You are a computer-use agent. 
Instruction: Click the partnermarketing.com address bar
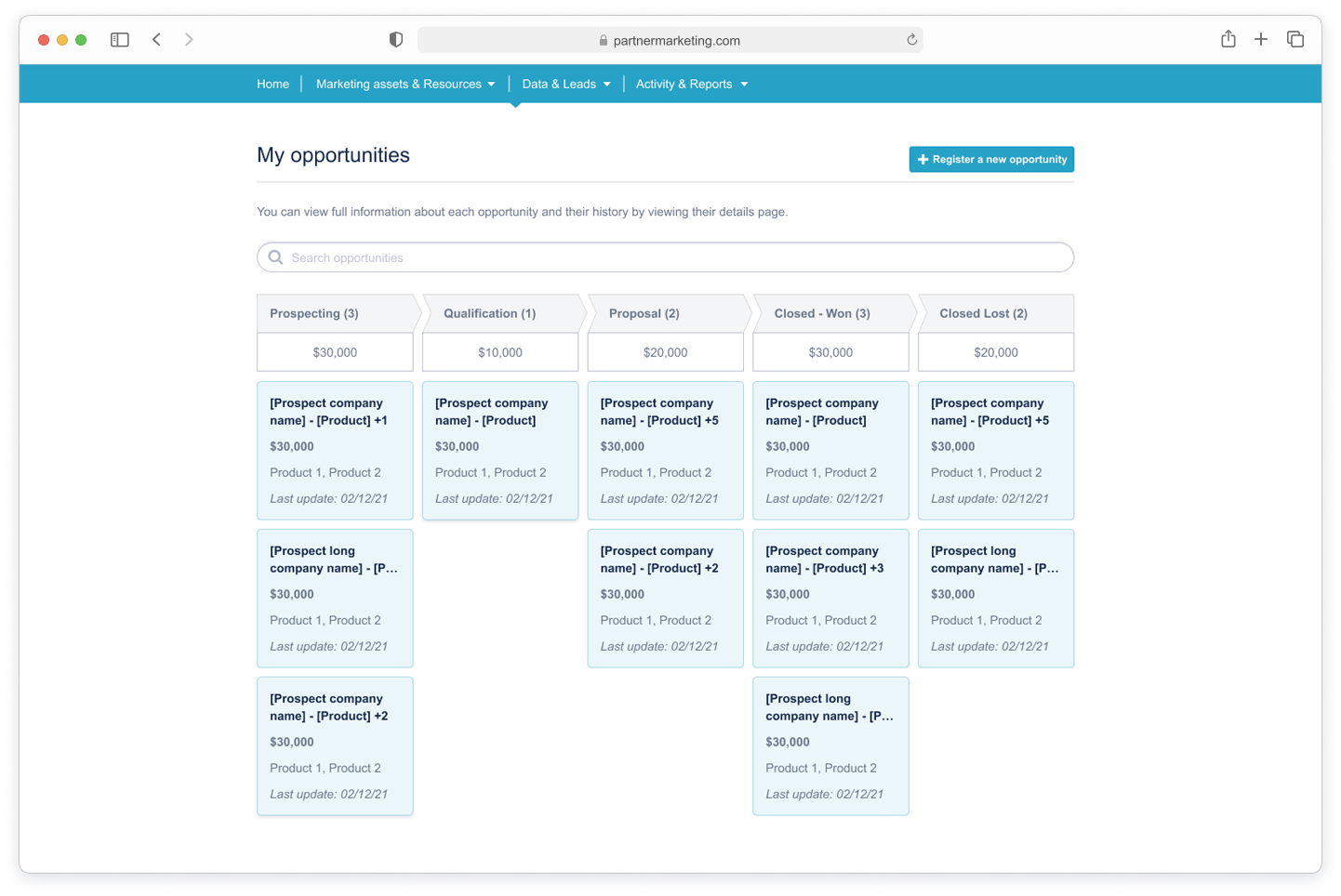point(670,40)
